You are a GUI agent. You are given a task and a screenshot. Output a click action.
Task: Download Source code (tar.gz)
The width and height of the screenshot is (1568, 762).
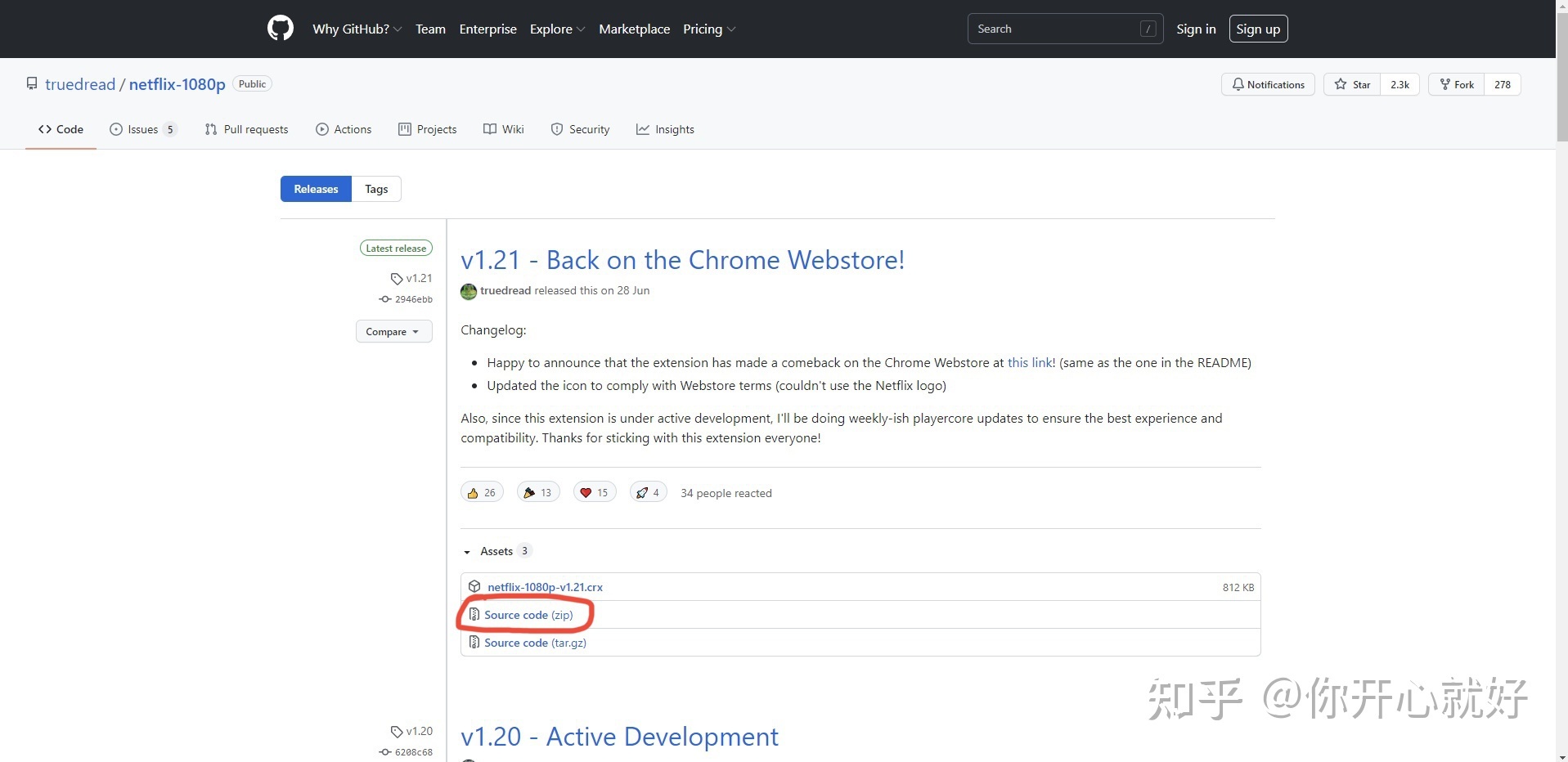pyautogui.click(x=535, y=643)
